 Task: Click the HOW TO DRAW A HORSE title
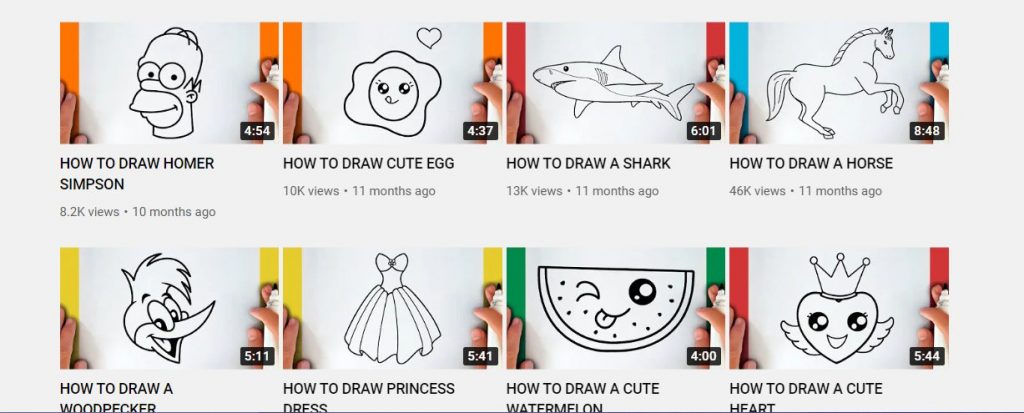[x=811, y=163]
